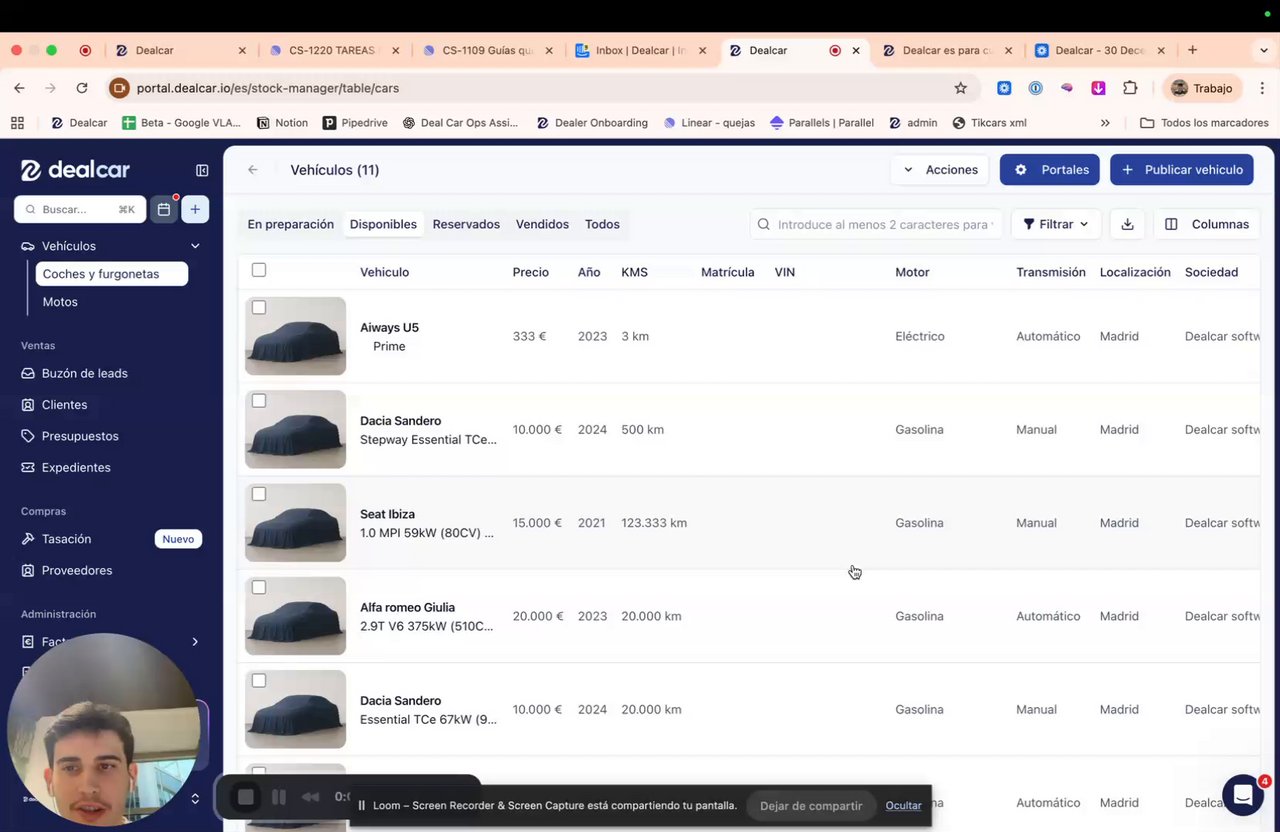Switch to the Reservados tab
This screenshot has width=1280, height=832.
[x=466, y=224]
